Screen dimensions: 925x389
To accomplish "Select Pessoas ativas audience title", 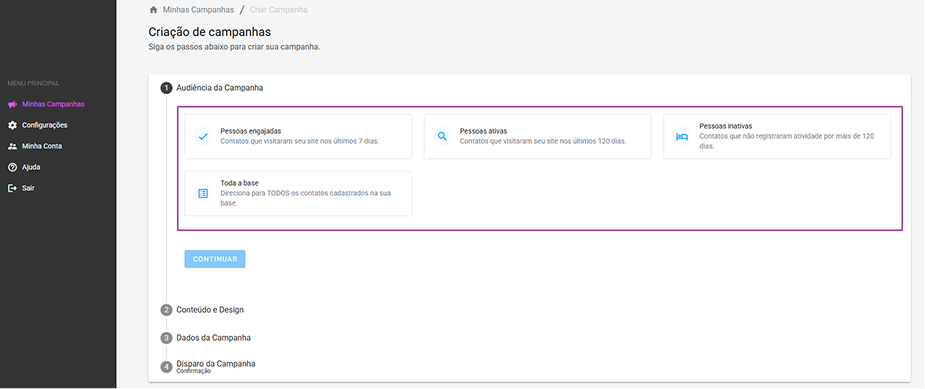I will pos(483,131).
